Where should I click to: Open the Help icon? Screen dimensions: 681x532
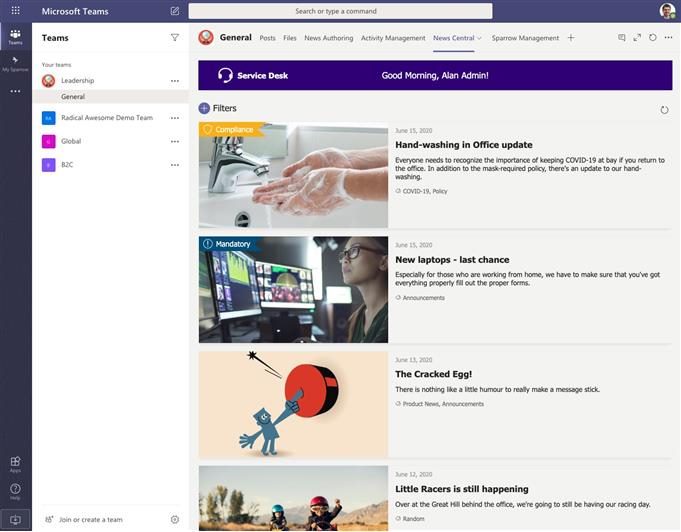point(15,491)
